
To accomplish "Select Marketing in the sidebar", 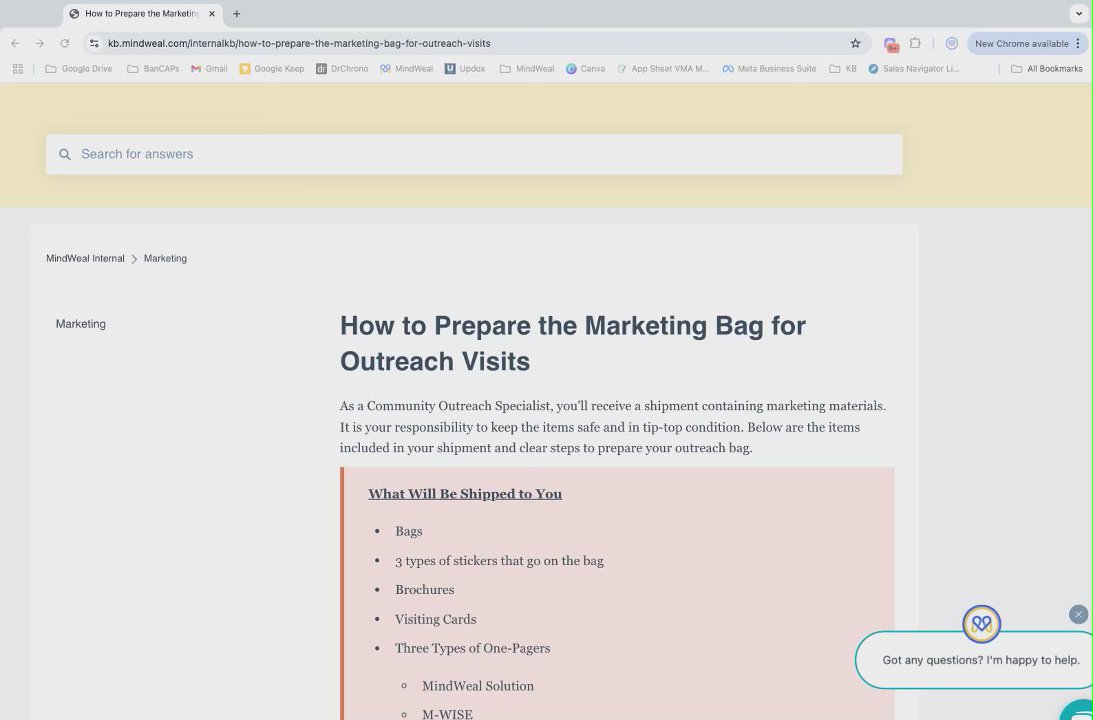I will [81, 324].
